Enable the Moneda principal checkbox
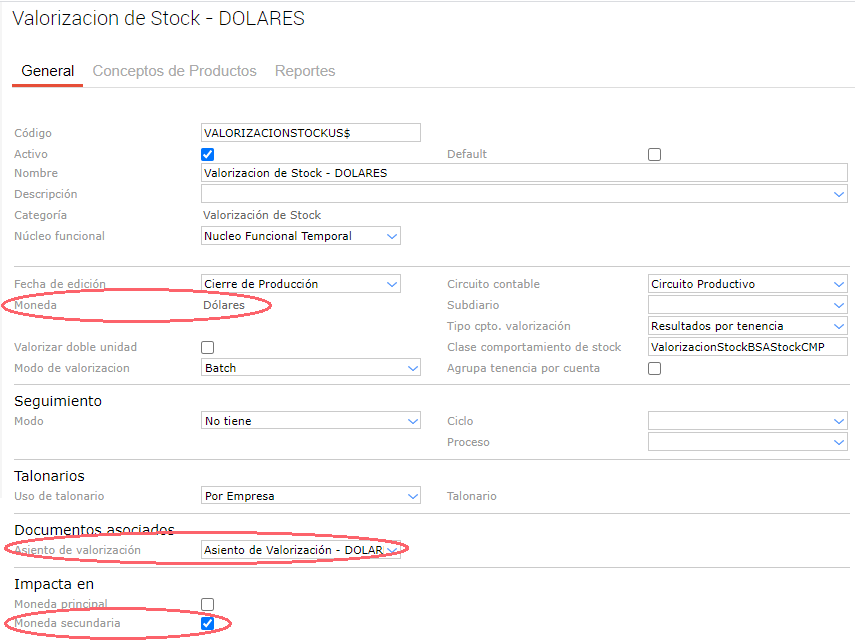The image size is (861, 641). point(208,604)
